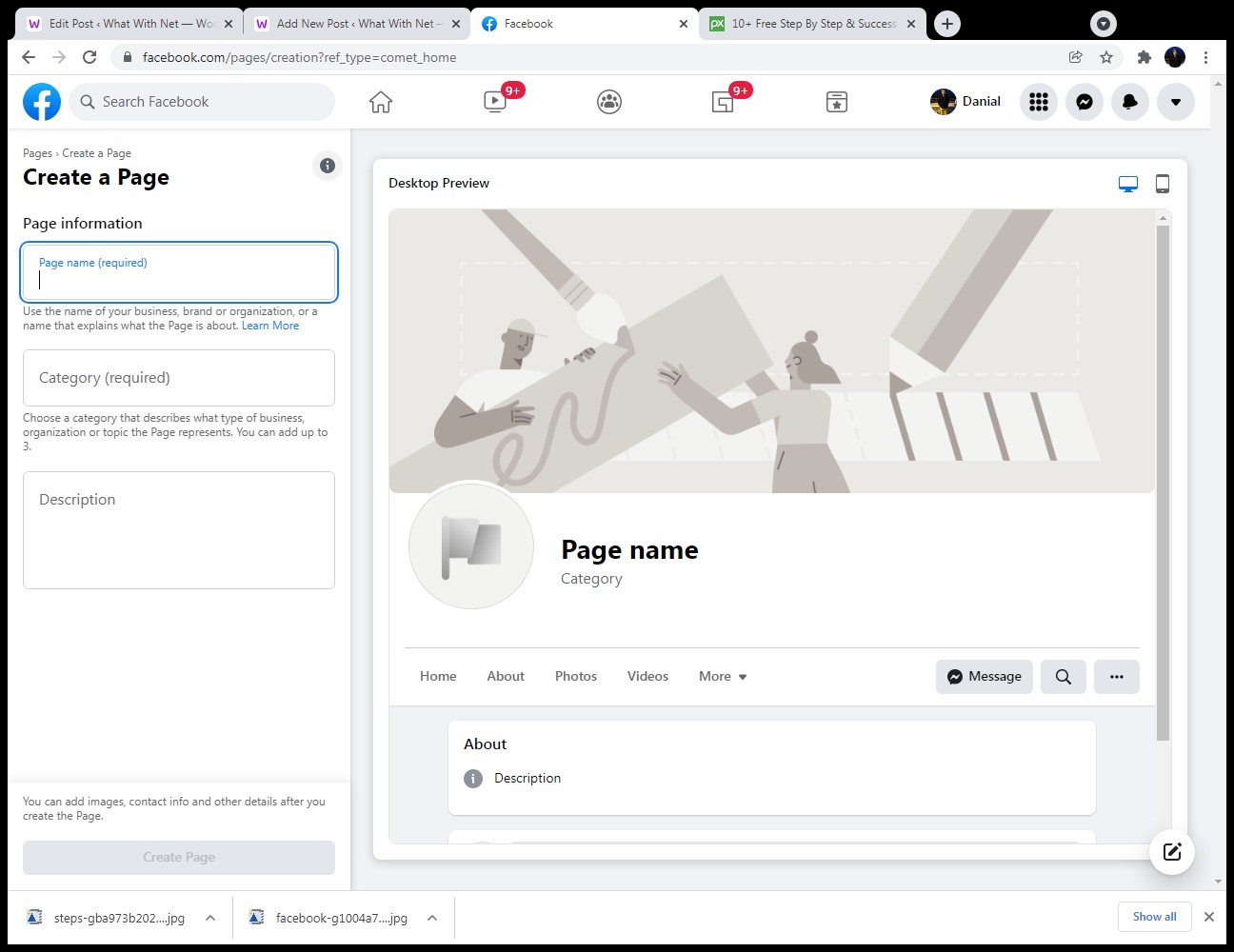
Task: Open your account menu chevron
Action: point(1175,101)
